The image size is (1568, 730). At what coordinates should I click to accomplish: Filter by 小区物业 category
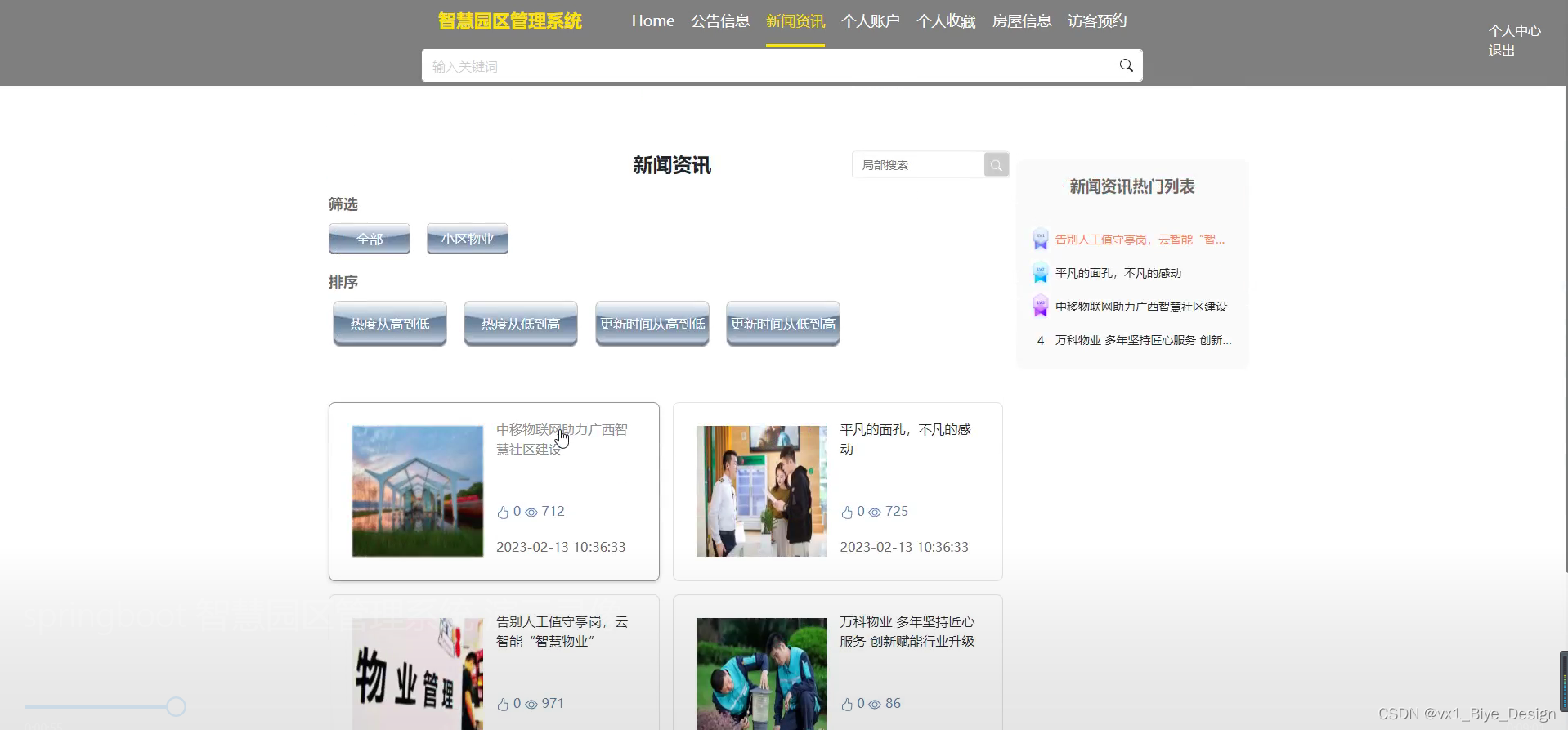[x=468, y=239]
